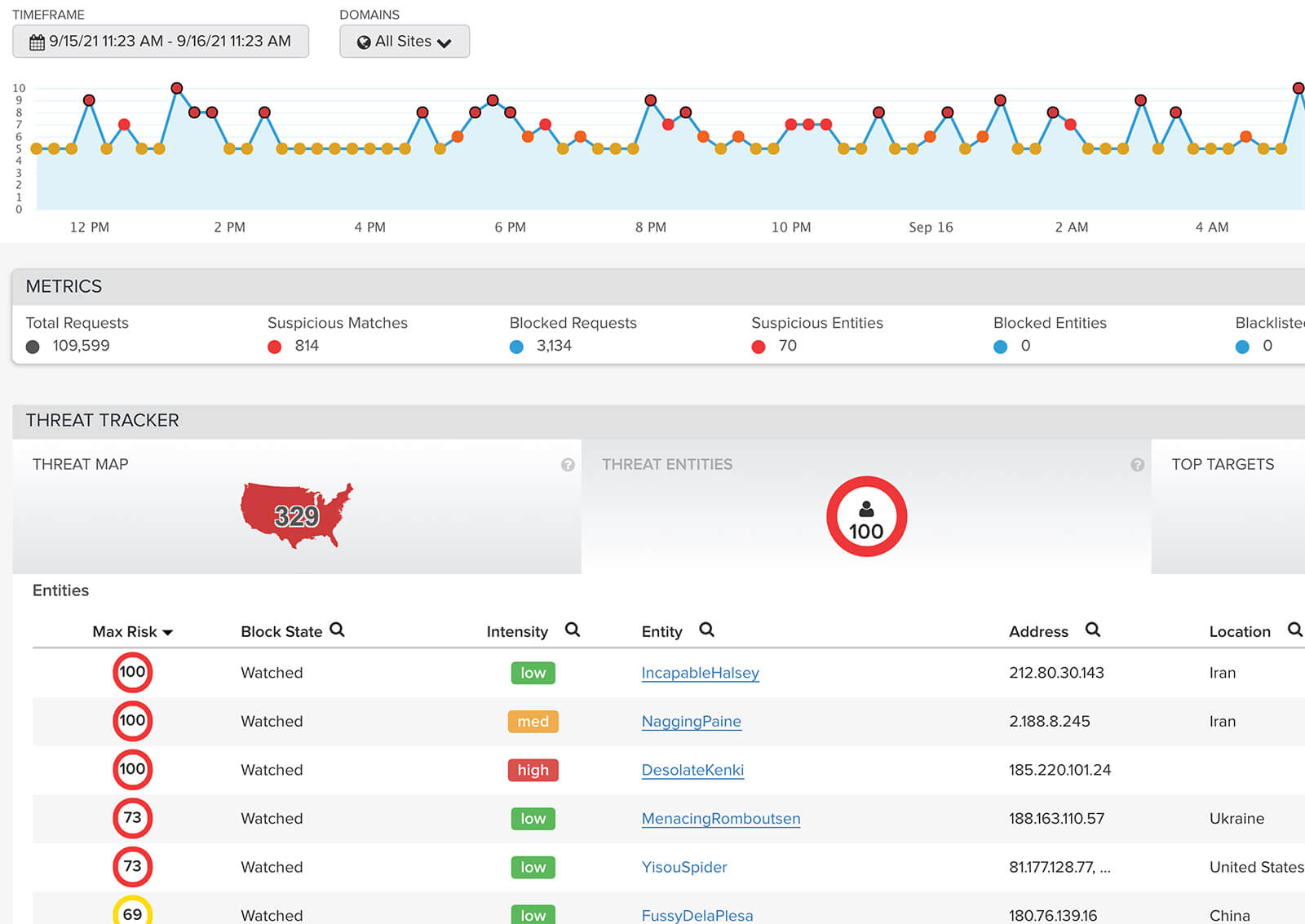Click the Address column header

pos(1038,632)
